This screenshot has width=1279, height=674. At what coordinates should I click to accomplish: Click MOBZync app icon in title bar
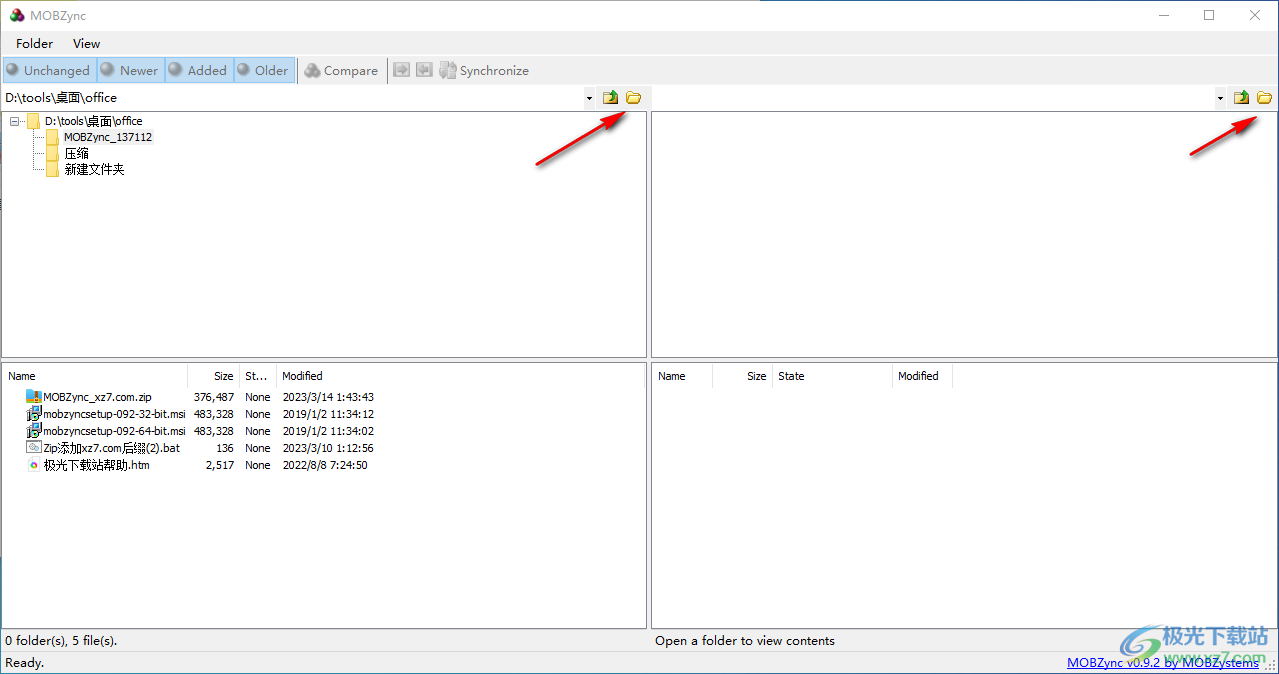click(17, 15)
